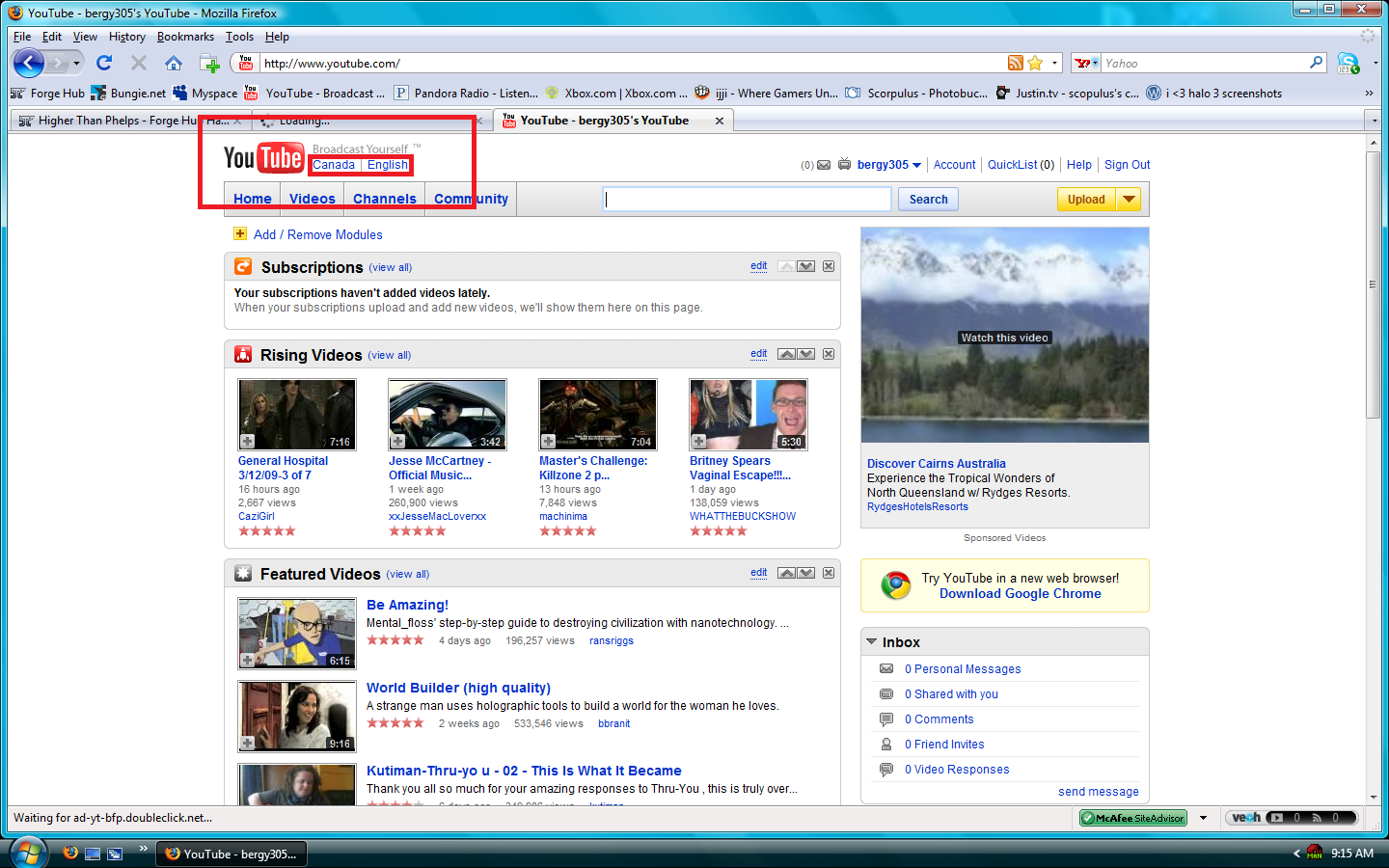Image resolution: width=1389 pixels, height=868 pixels.
Task: Edit the Subscriptions module
Action: click(759, 266)
